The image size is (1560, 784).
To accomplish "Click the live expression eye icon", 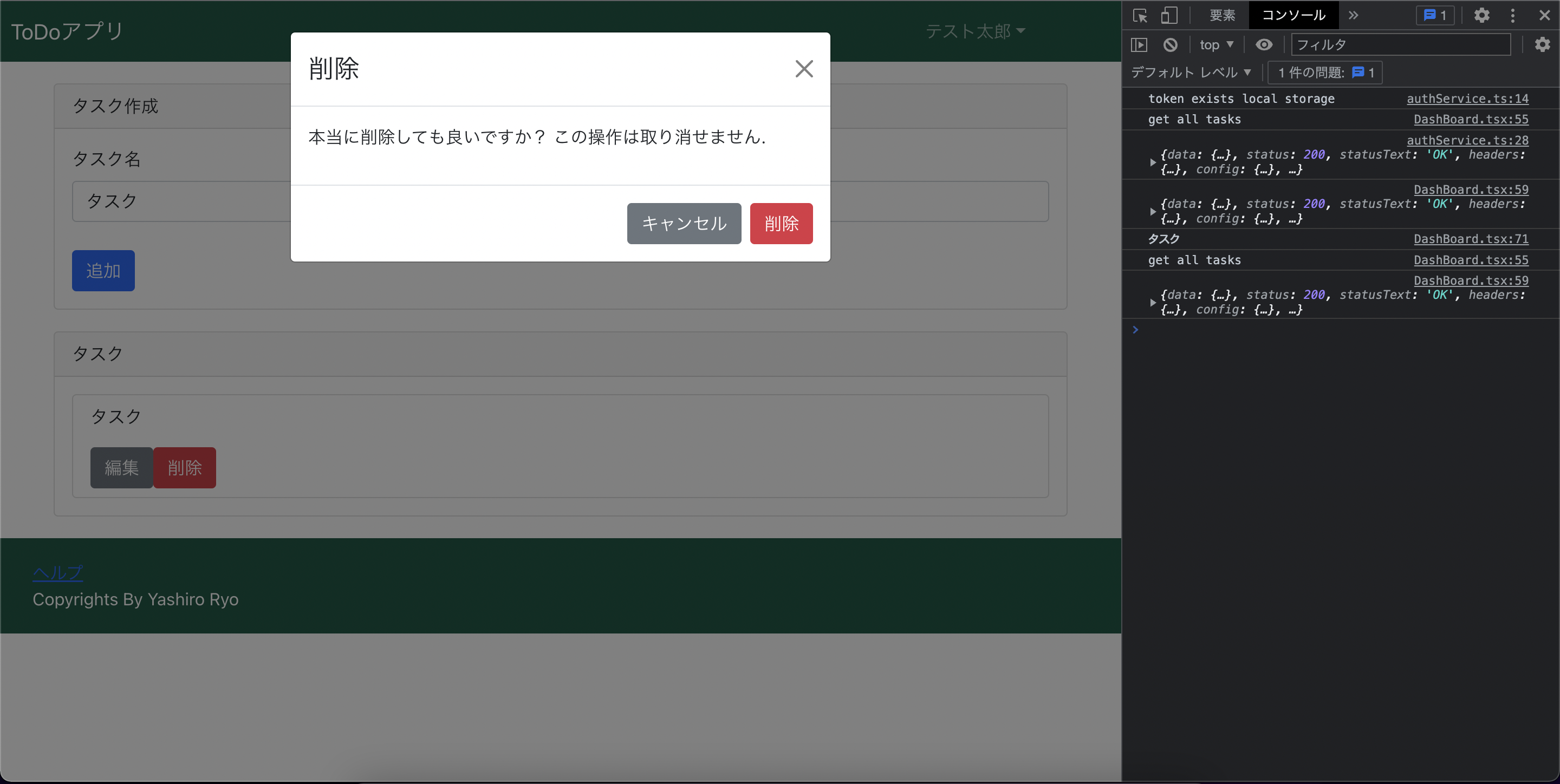I will (1264, 45).
